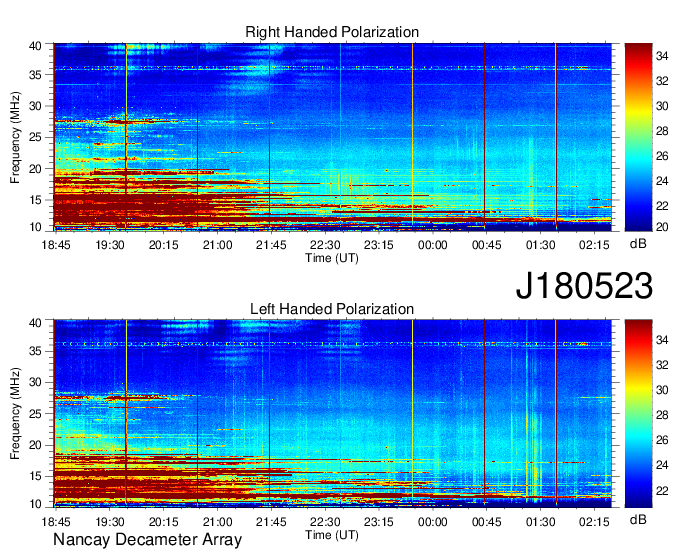Click the 10 MHz tick on upper frequency axis
This screenshot has width=680, height=552.
[x=35, y=227]
